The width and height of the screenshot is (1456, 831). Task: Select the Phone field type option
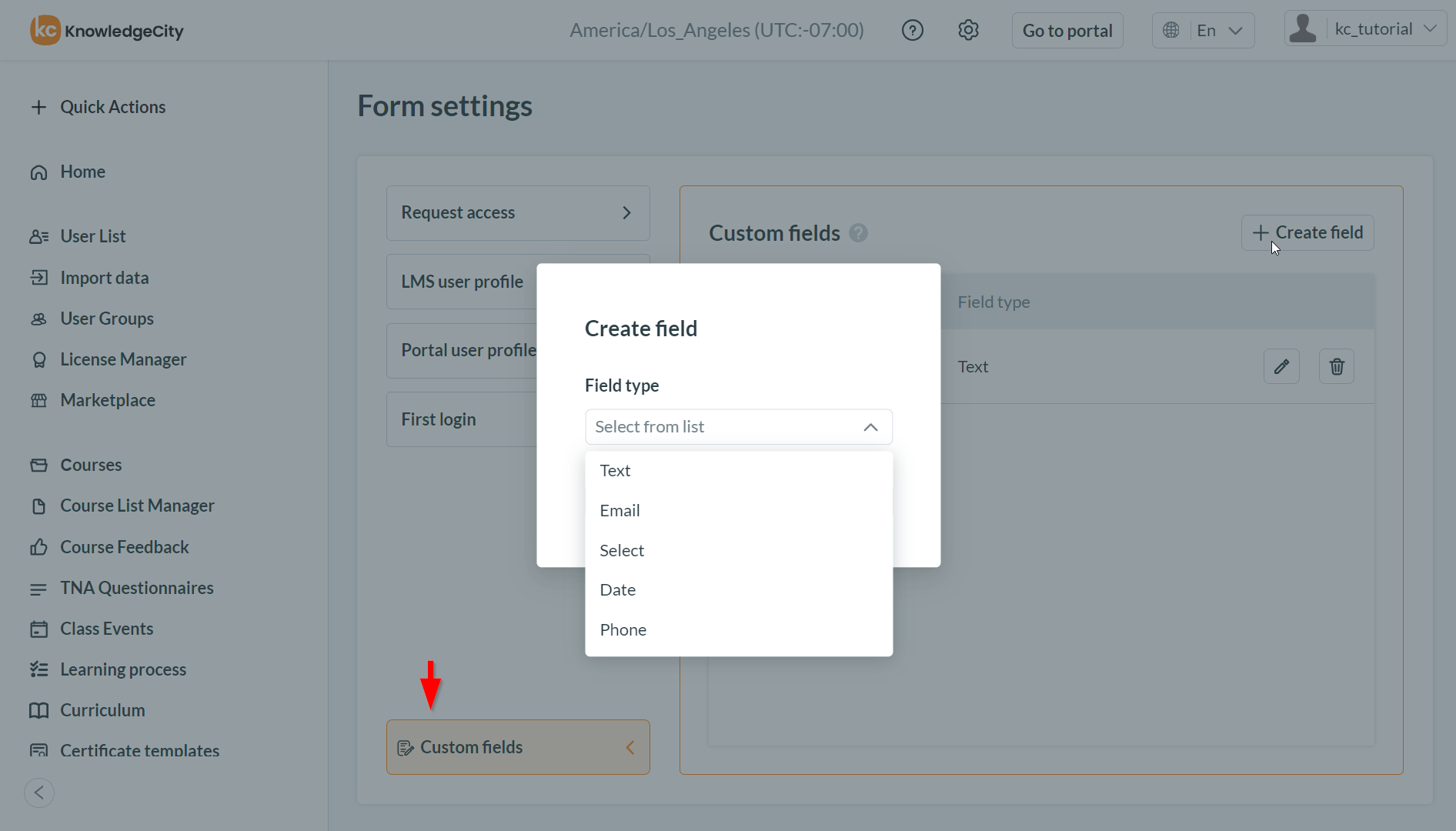[x=623, y=630]
